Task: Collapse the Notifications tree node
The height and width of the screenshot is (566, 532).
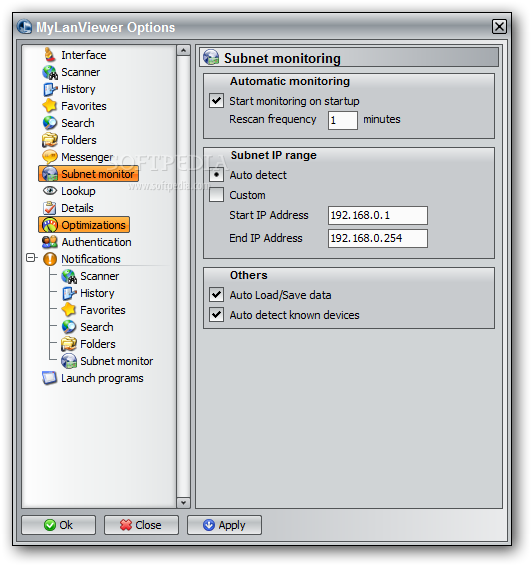Action: tap(31, 258)
